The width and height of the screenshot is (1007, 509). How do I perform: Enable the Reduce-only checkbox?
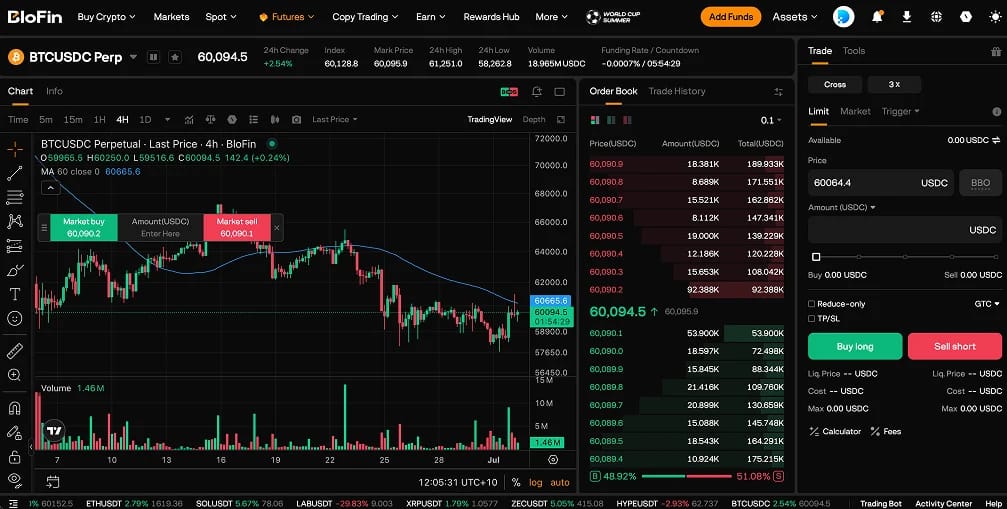point(811,304)
